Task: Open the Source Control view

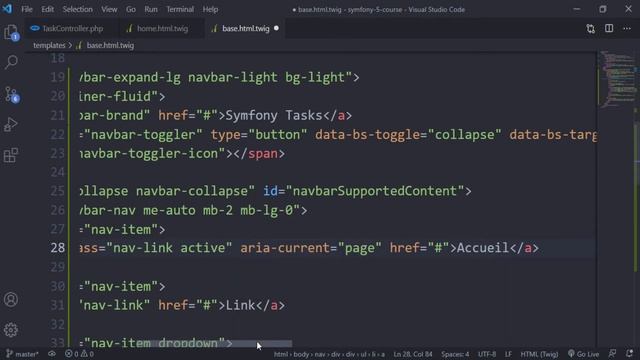Action: pyautogui.click(x=11, y=94)
